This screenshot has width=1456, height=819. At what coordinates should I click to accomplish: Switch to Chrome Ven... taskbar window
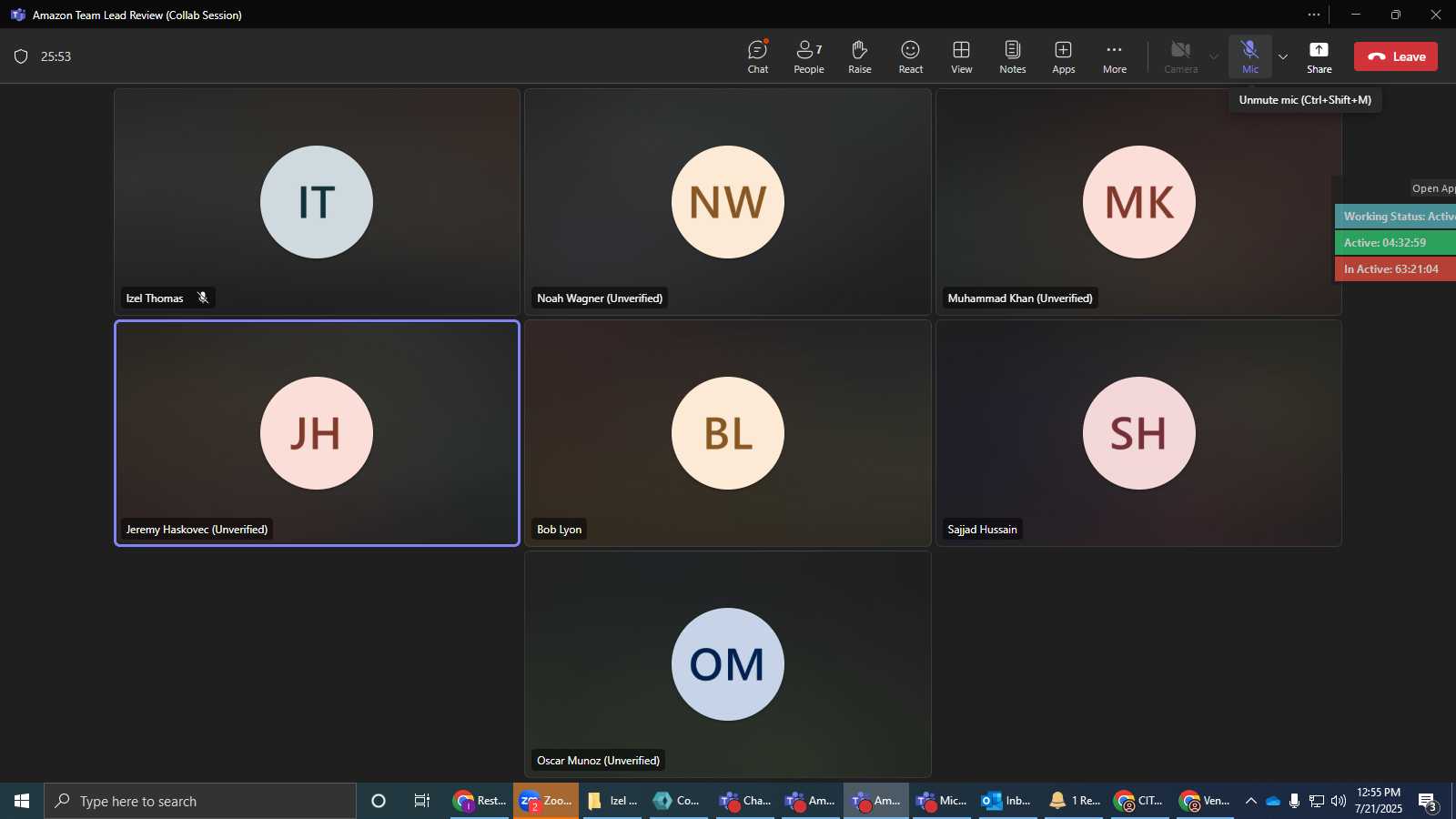coord(1205,801)
